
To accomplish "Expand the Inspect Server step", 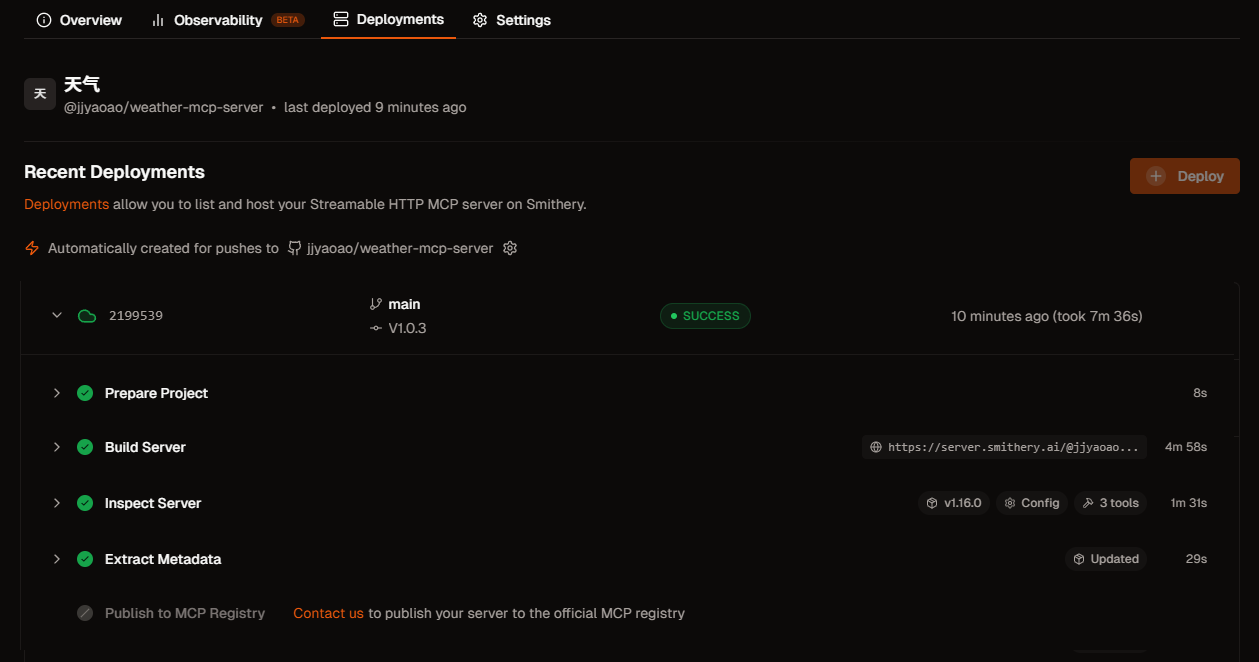I will [57, 503].
